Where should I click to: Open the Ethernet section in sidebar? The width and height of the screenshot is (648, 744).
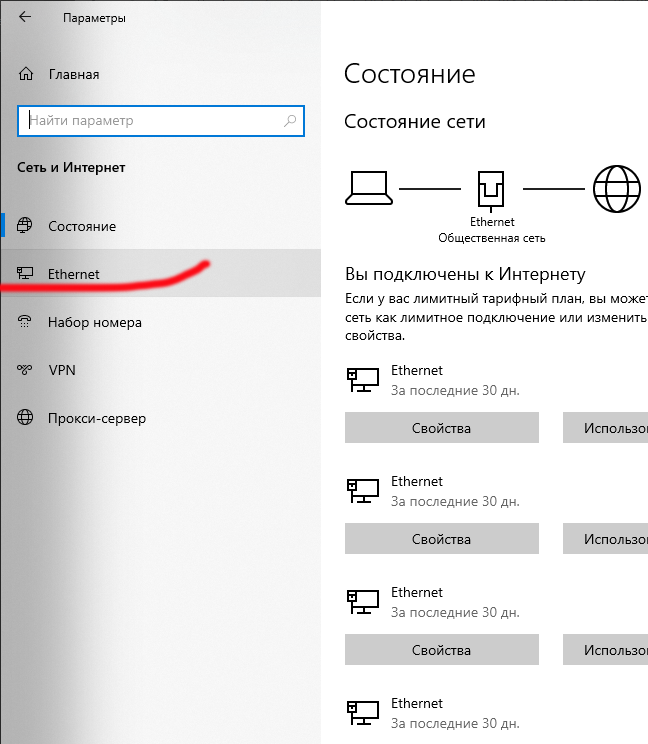click(161, 273)
